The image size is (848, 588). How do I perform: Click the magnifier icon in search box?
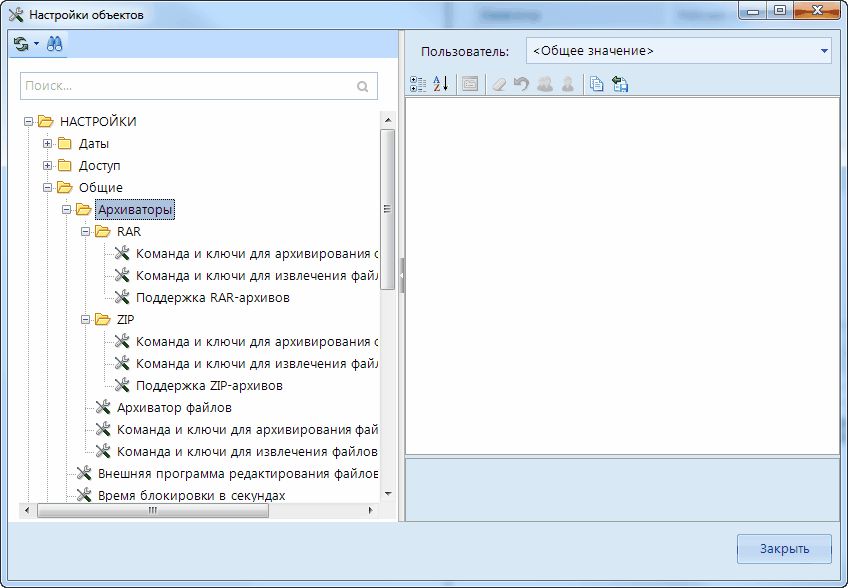click(363, 87)
